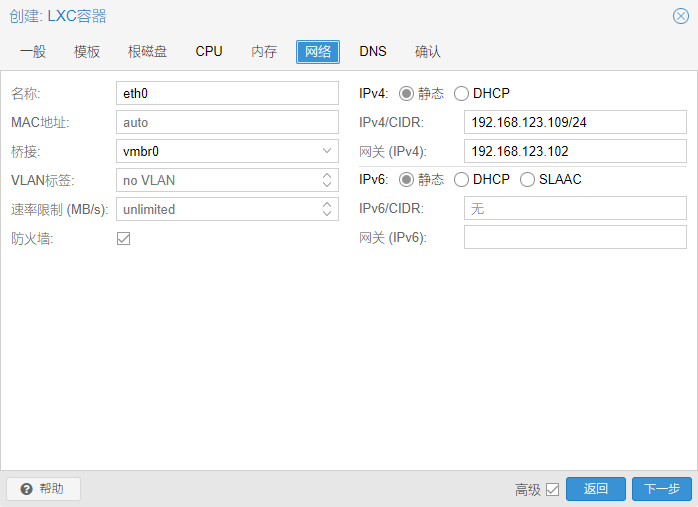This screenshot has height=507, width=698.
Task: Close the LXC container creation dialog
Action: [680, 16]
